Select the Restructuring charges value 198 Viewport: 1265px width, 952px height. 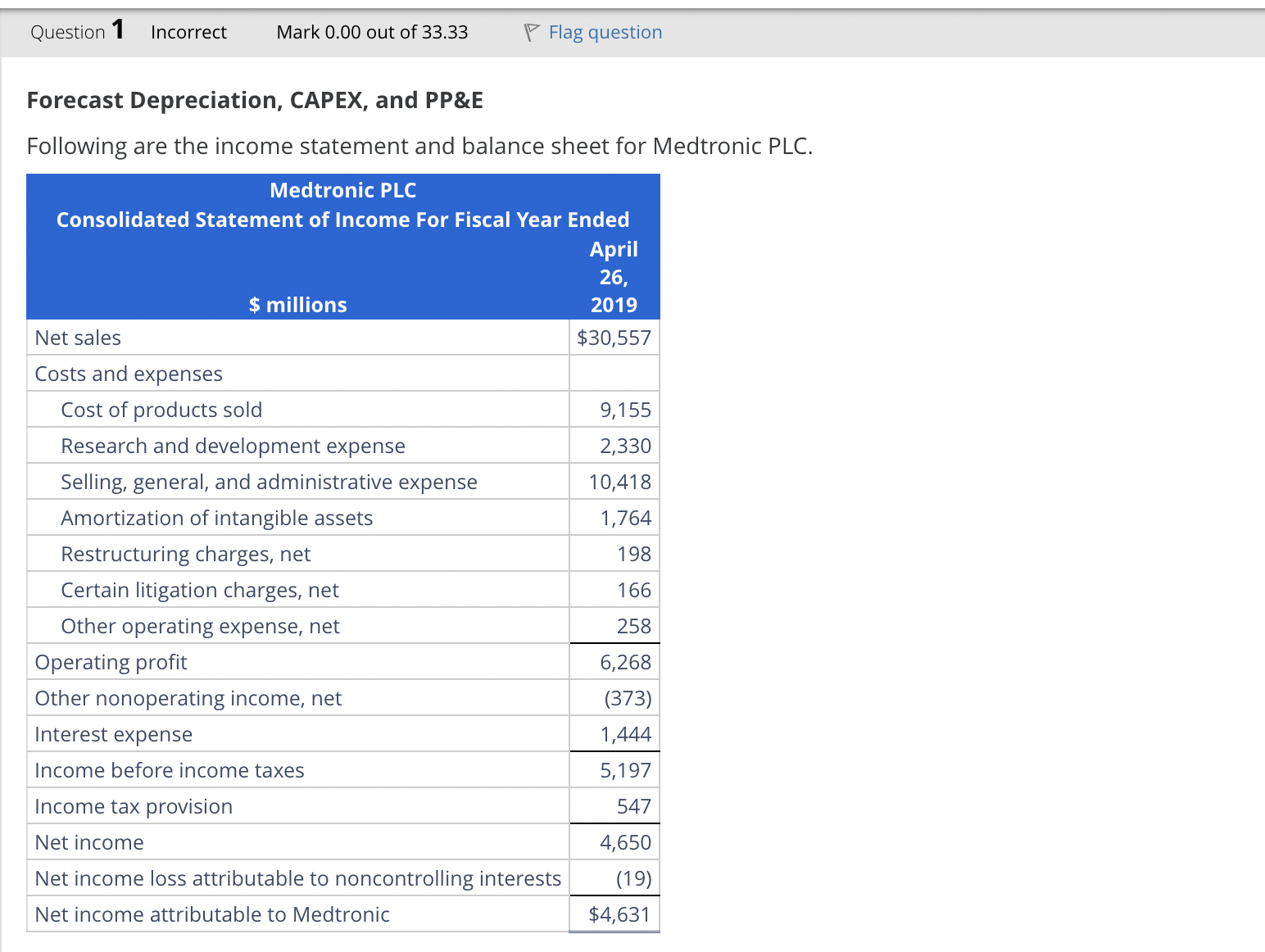[x=634, y=554]
